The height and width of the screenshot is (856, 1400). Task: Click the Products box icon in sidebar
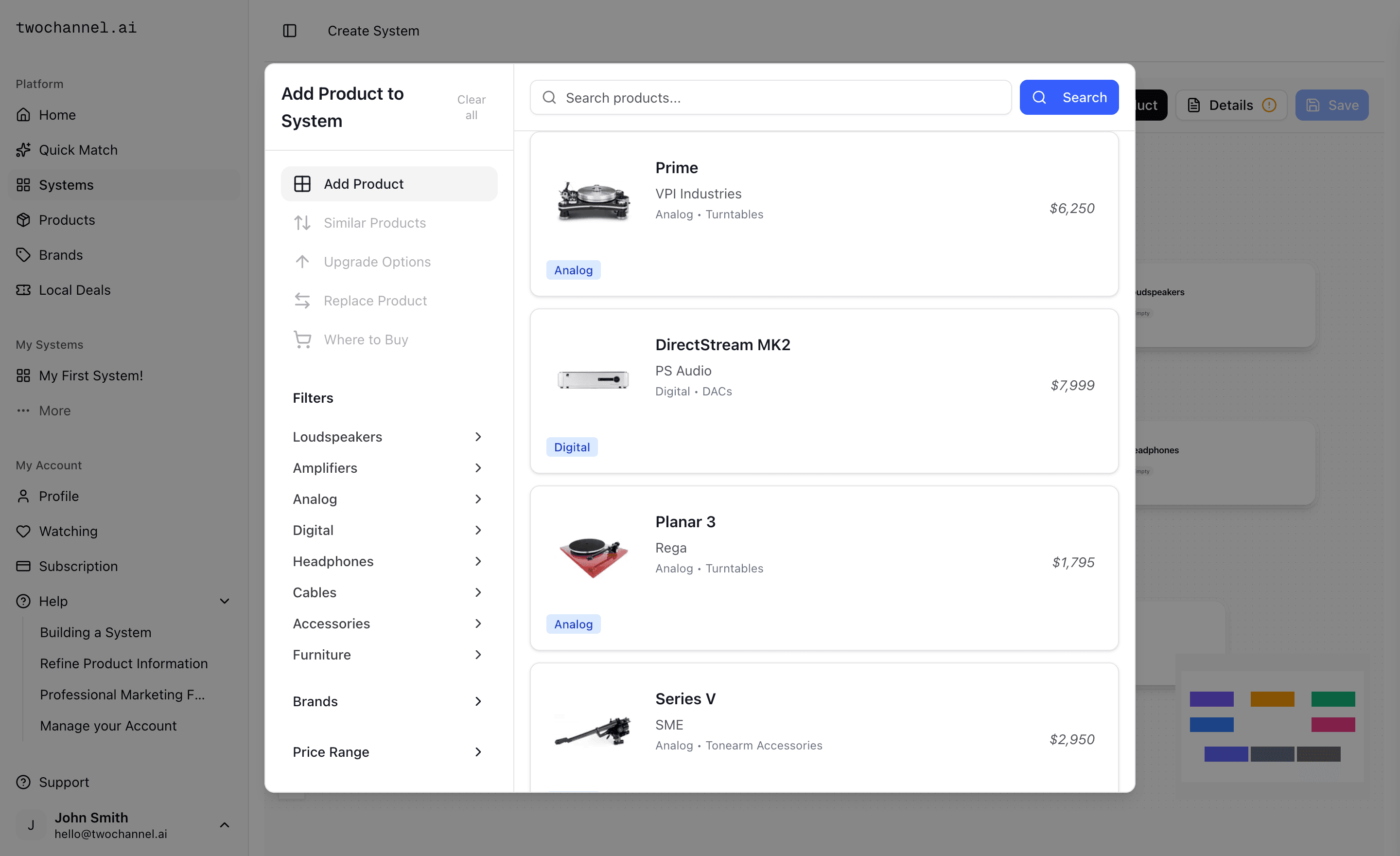coord(23,220)
